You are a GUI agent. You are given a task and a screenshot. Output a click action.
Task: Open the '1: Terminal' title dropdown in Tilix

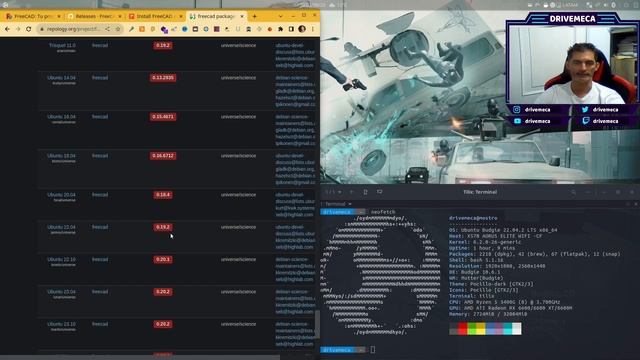pyautogui.click(x=337, y=204)
